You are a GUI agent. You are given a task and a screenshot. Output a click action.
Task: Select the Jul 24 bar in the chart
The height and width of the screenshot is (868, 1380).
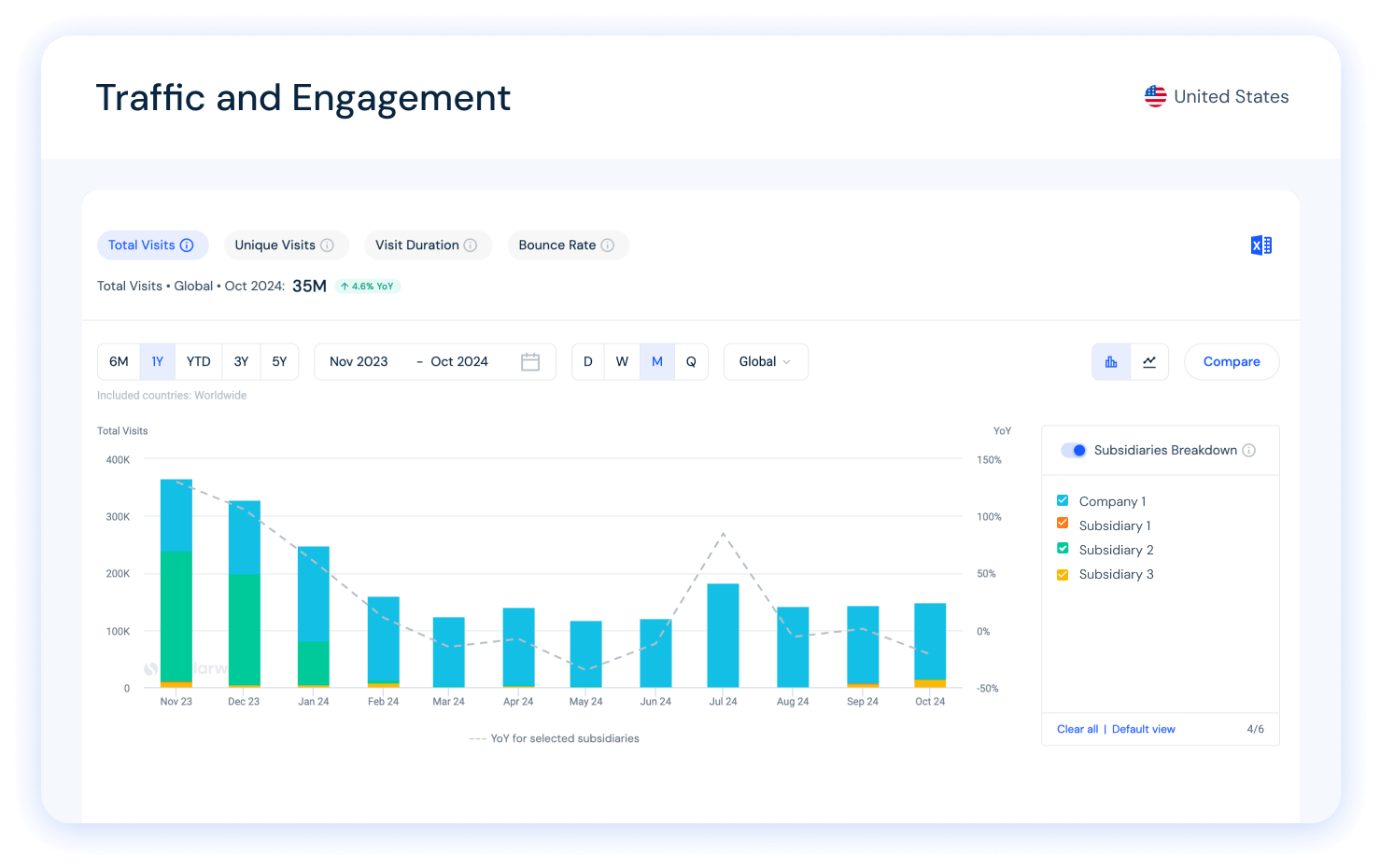coord(724,635)
